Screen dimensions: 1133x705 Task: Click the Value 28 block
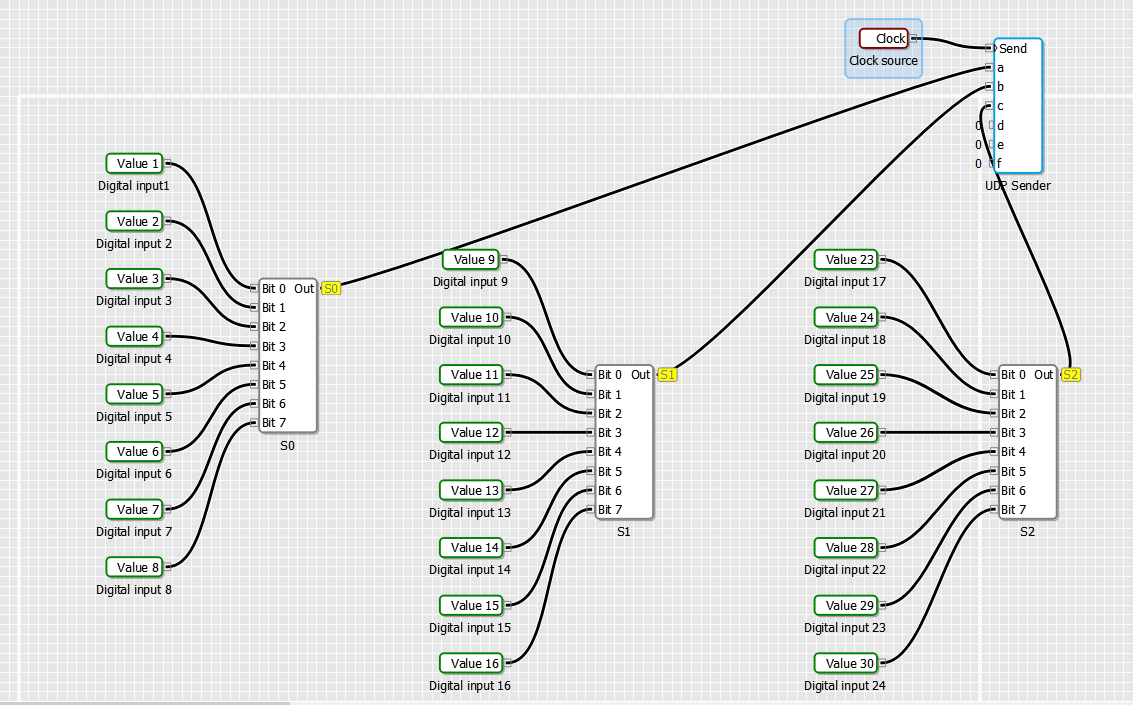[x=846, y=548]
